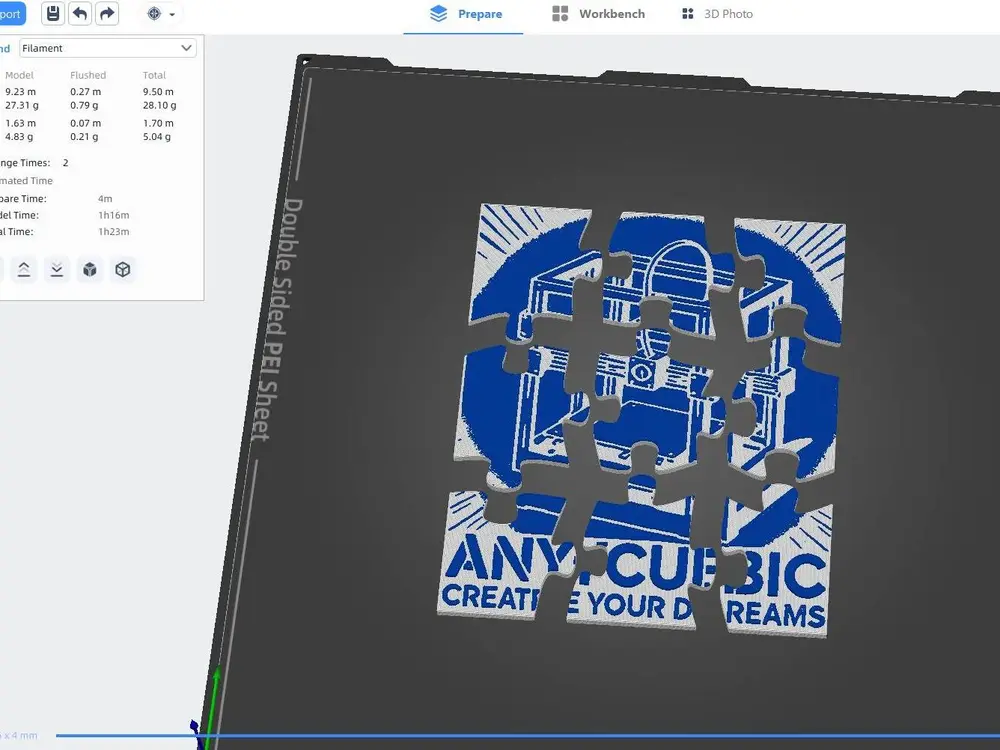Click the blue horizontal slider bar below the plate
1000x750 pixels.
[x=528, y=736]
